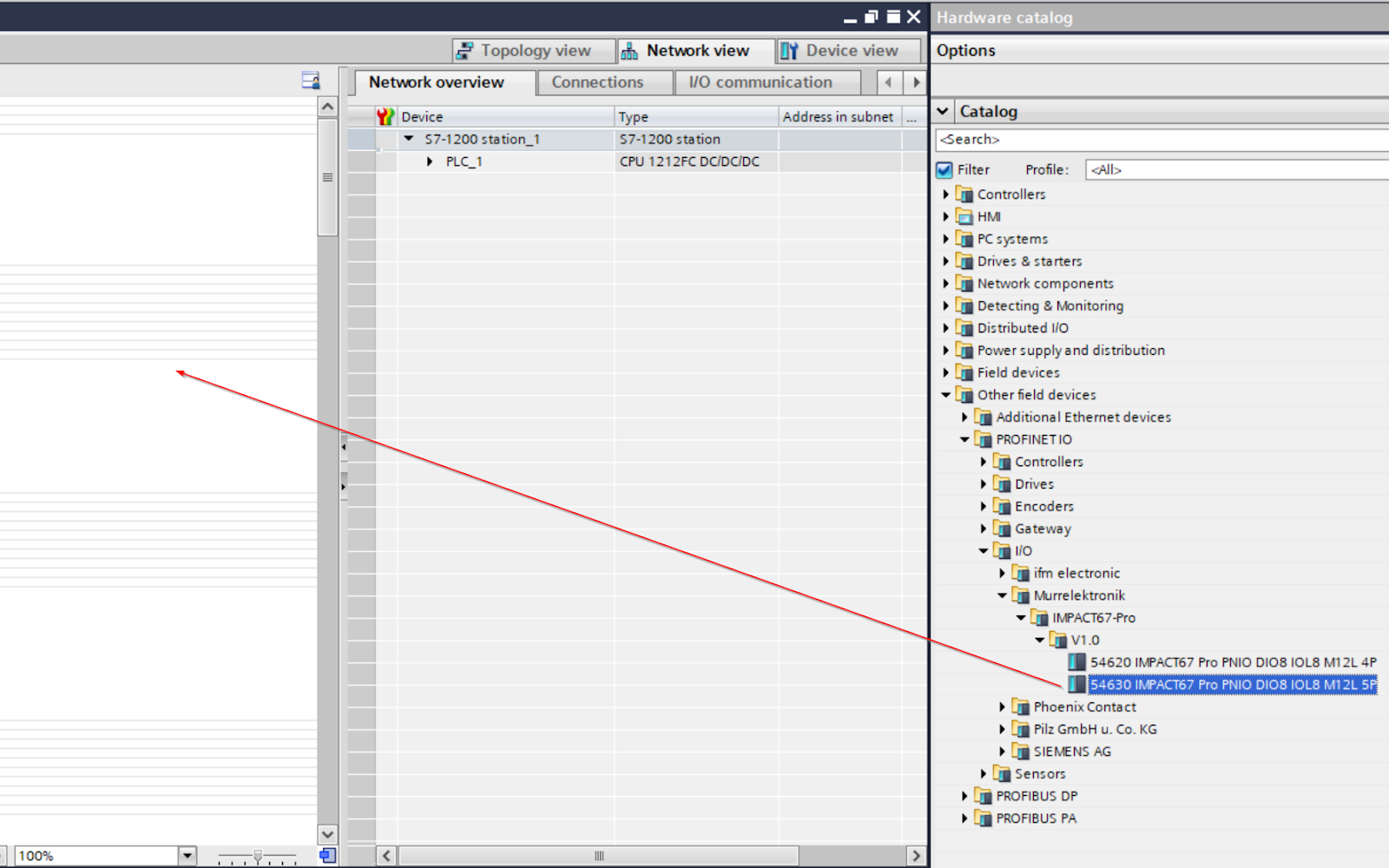Click the Type column header
This screenshot has height=868, width=1389.
(x=696, y=116)
